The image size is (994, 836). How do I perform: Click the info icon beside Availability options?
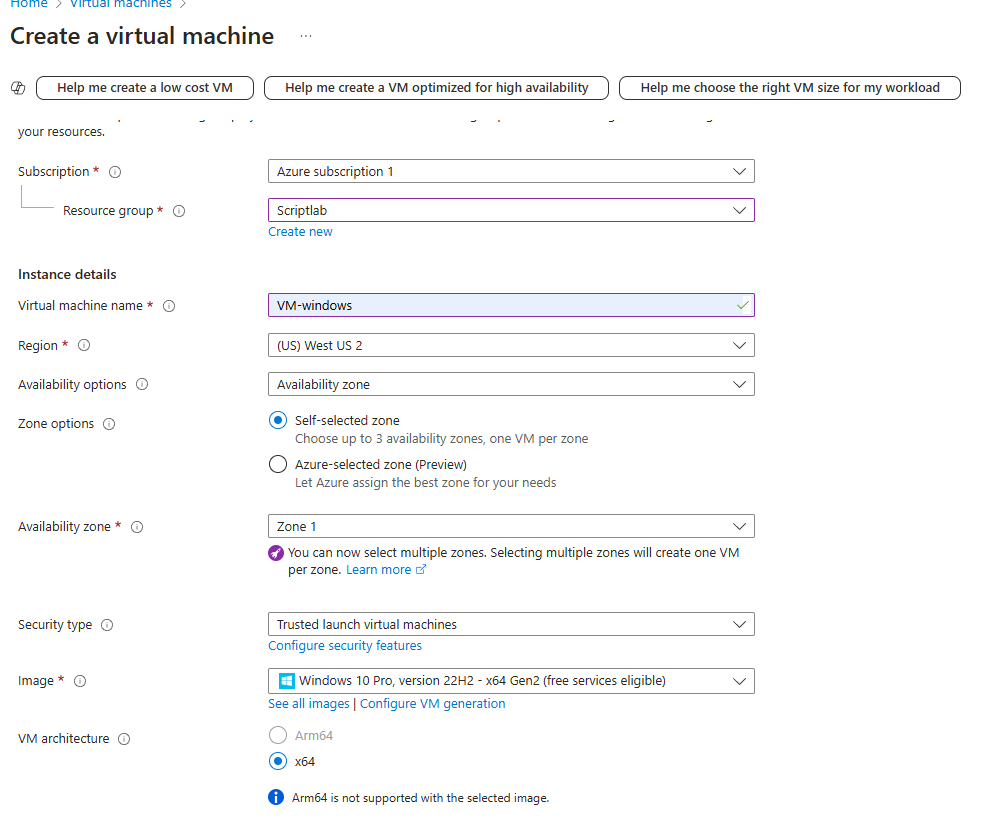click(x=142, y=385)
